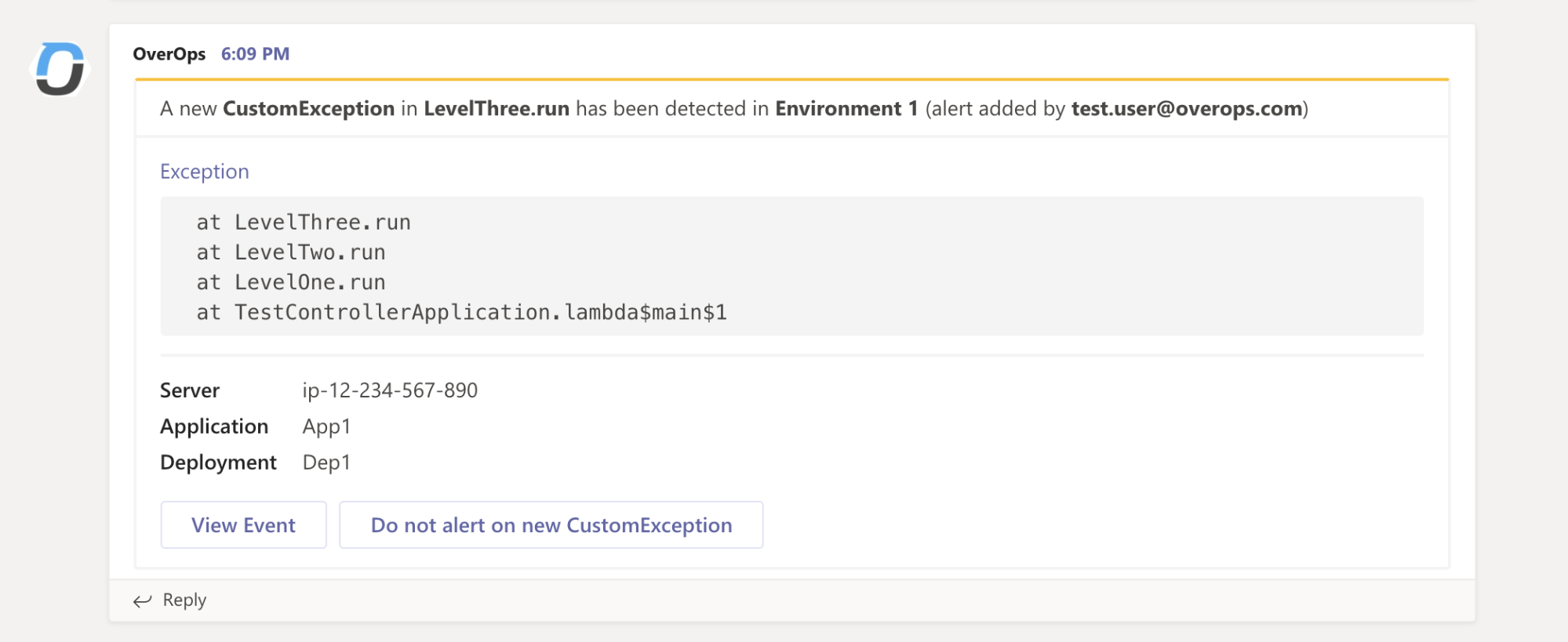Click the 'at LevelThree.run' stack trace line
The width and height of the screenshot is (1568, 642).
click(304, 223)
